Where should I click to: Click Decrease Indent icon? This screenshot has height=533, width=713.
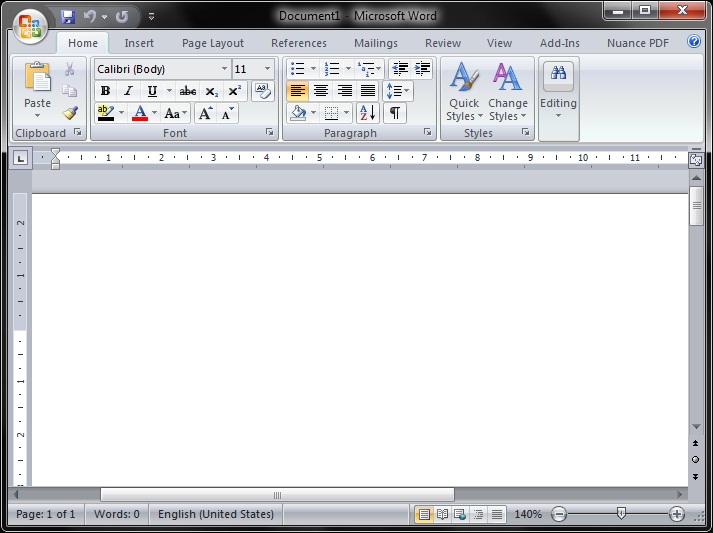point(400,69)
